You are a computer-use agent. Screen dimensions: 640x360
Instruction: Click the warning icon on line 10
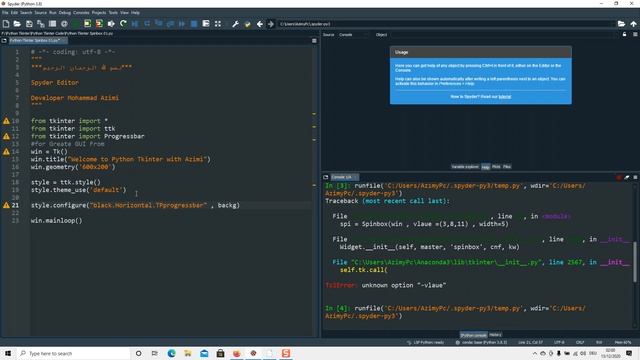coord(6,121)
